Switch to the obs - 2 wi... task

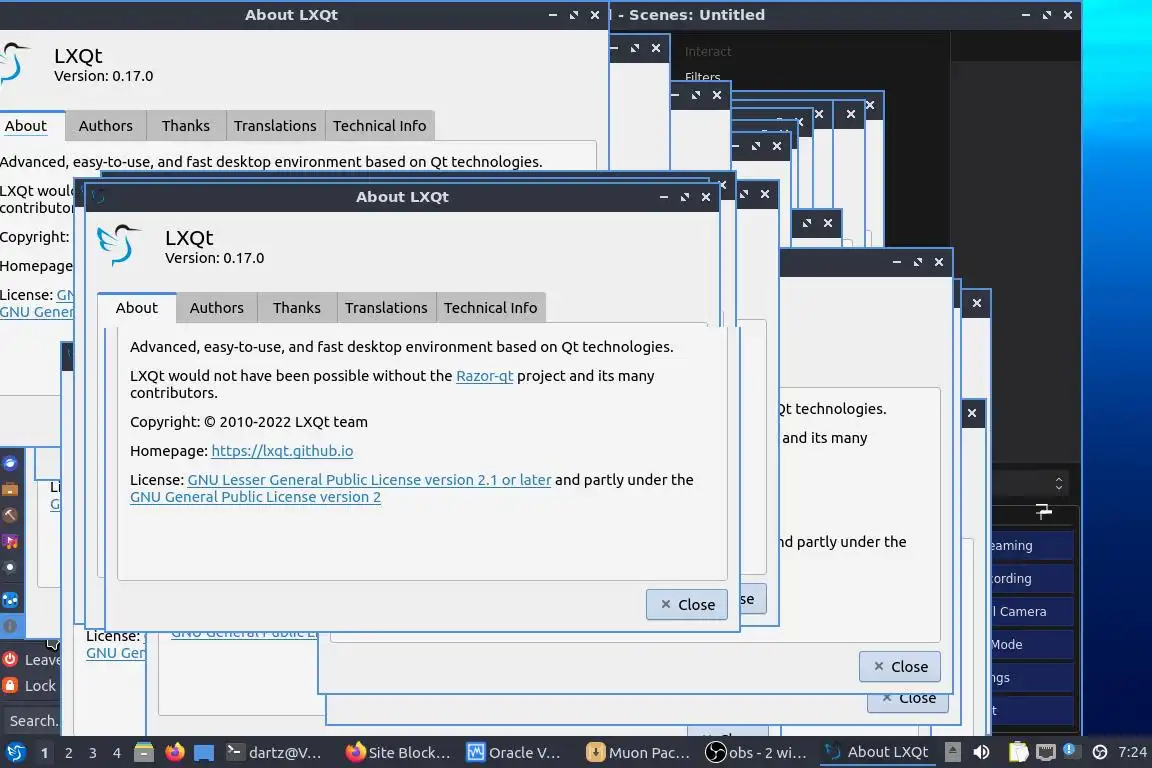point(757,752)
